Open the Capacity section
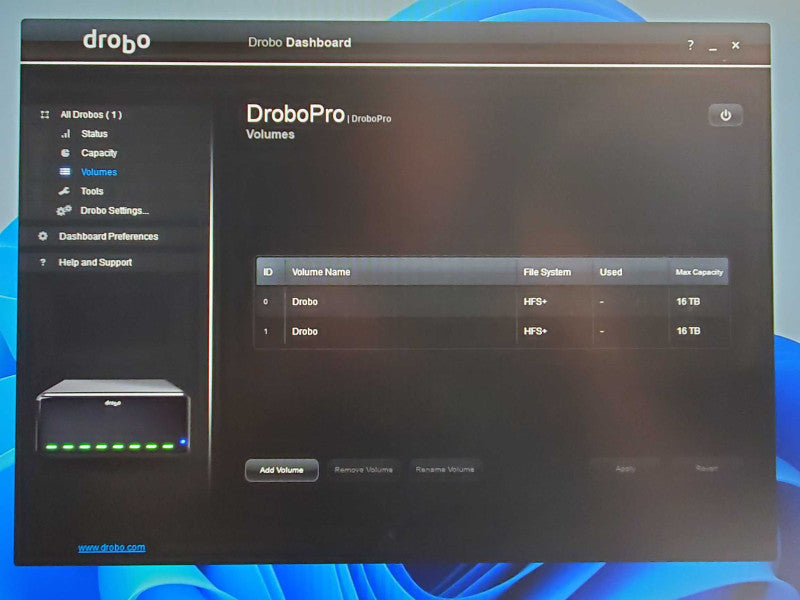 (99, 153)
